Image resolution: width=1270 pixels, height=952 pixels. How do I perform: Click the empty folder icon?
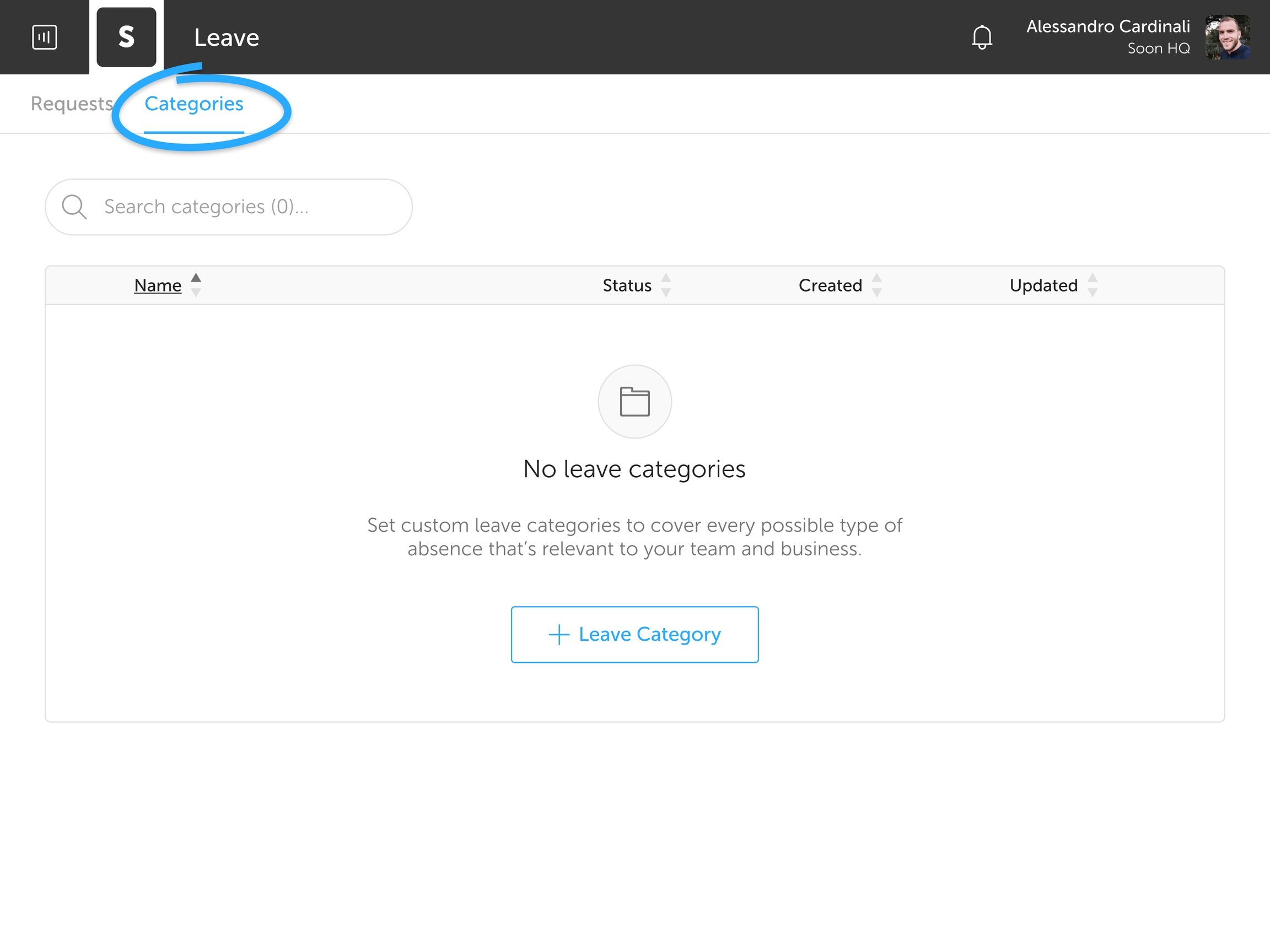[634, 402]
